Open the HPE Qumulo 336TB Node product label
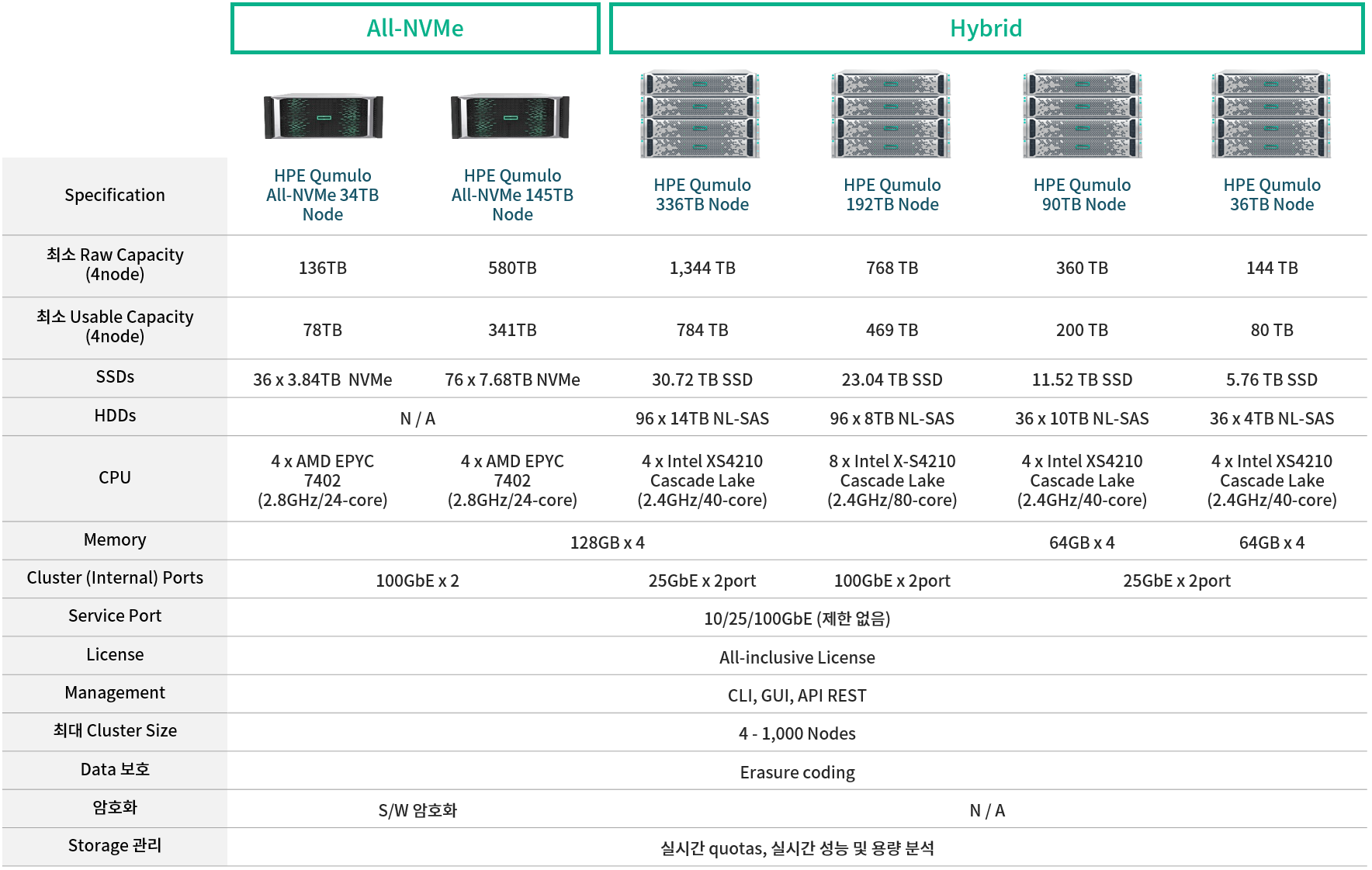 click(x=701, y=195)
